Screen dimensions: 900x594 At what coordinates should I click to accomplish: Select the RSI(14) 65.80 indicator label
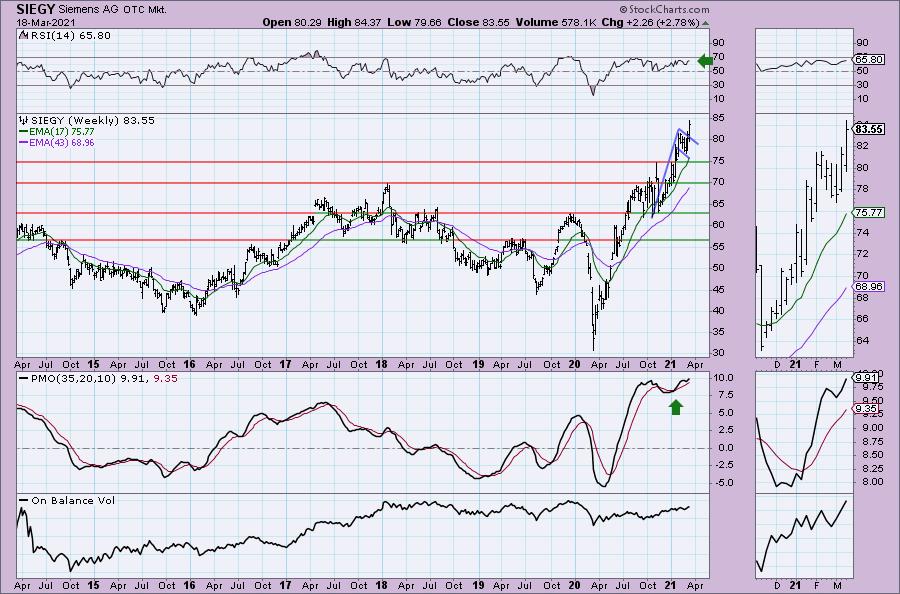click(69, 36)
